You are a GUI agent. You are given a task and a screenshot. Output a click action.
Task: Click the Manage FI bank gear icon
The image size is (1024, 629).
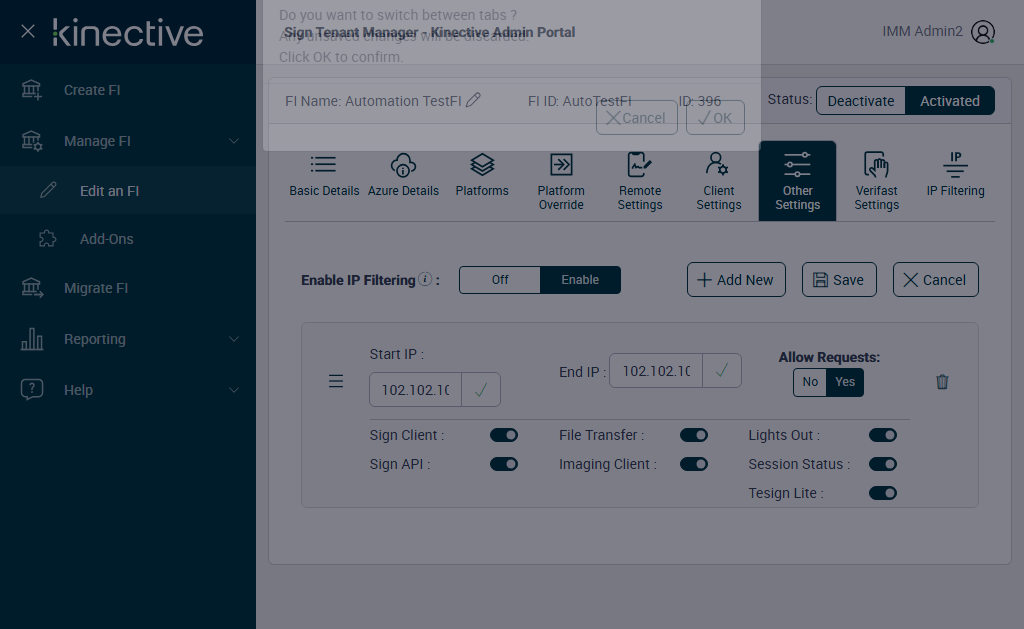(31, 141)
